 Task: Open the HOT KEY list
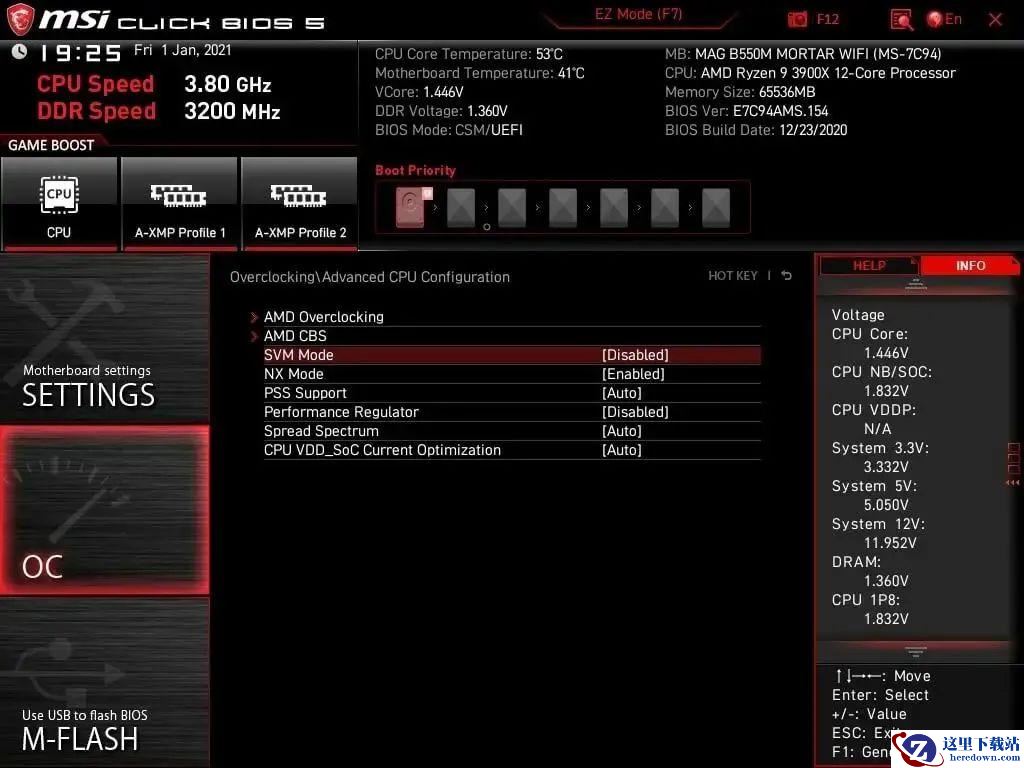click(733, 276)
